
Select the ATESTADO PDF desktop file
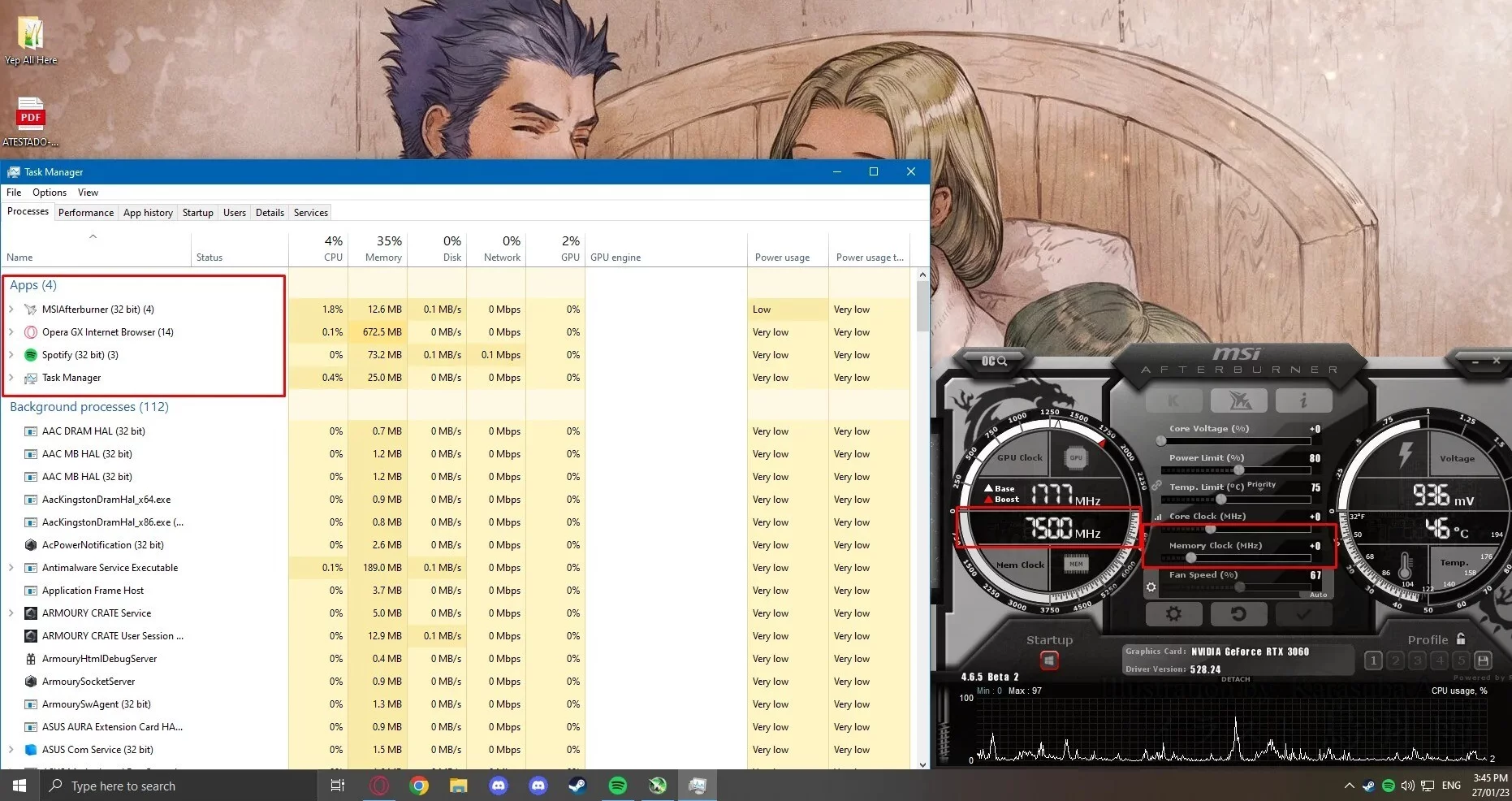coord(31,122)
